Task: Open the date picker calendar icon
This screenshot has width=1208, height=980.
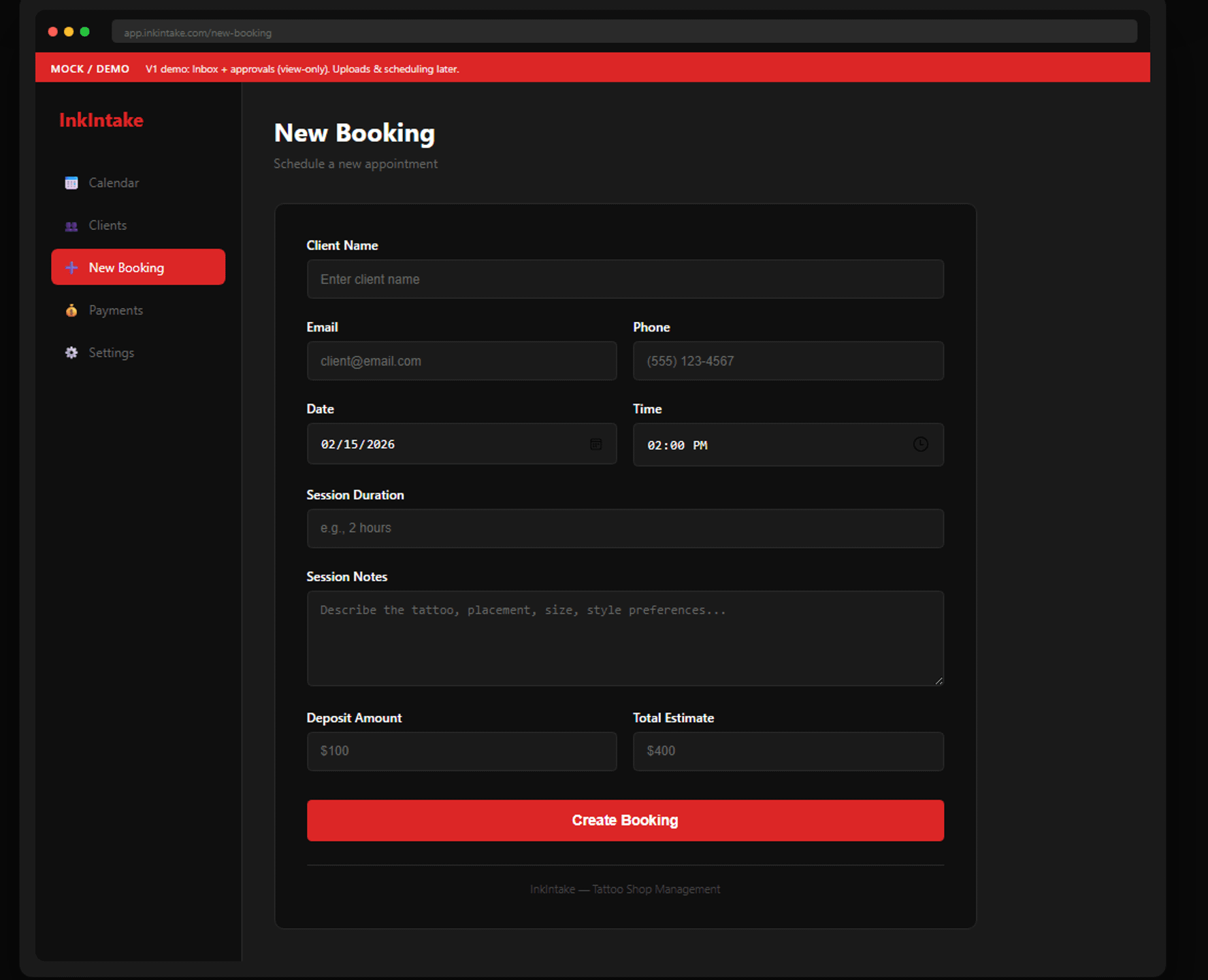Action: pos(595,444)
